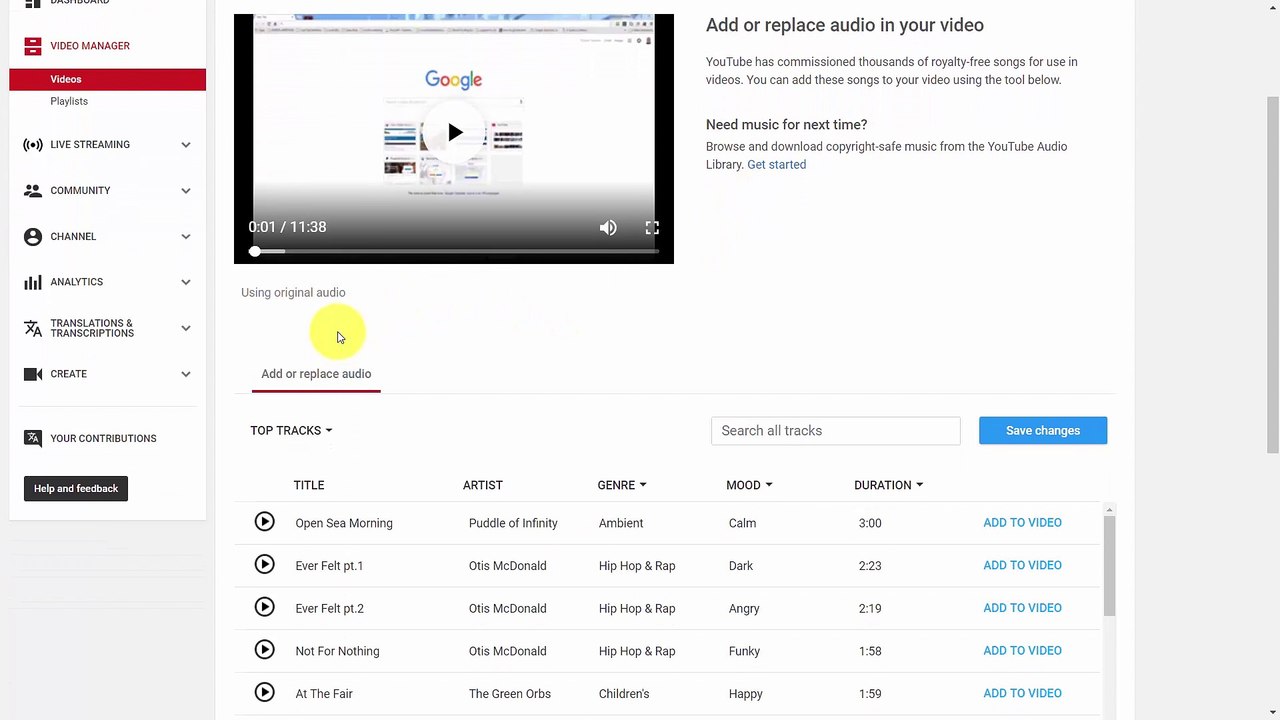Open the Top Tracks dropdown
This screenshot has width=1280, height=720.
tap(291, 431)
